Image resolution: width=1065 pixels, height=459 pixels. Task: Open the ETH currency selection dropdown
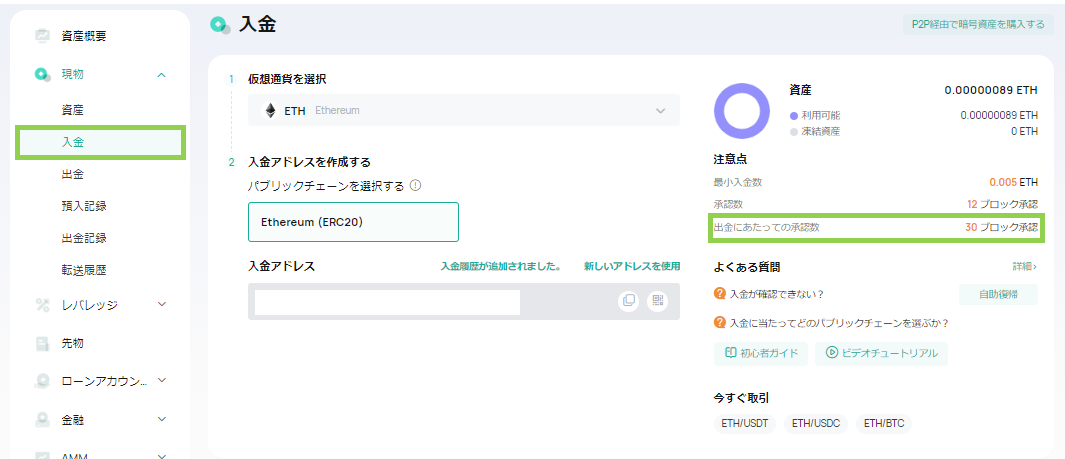point(463,110)
